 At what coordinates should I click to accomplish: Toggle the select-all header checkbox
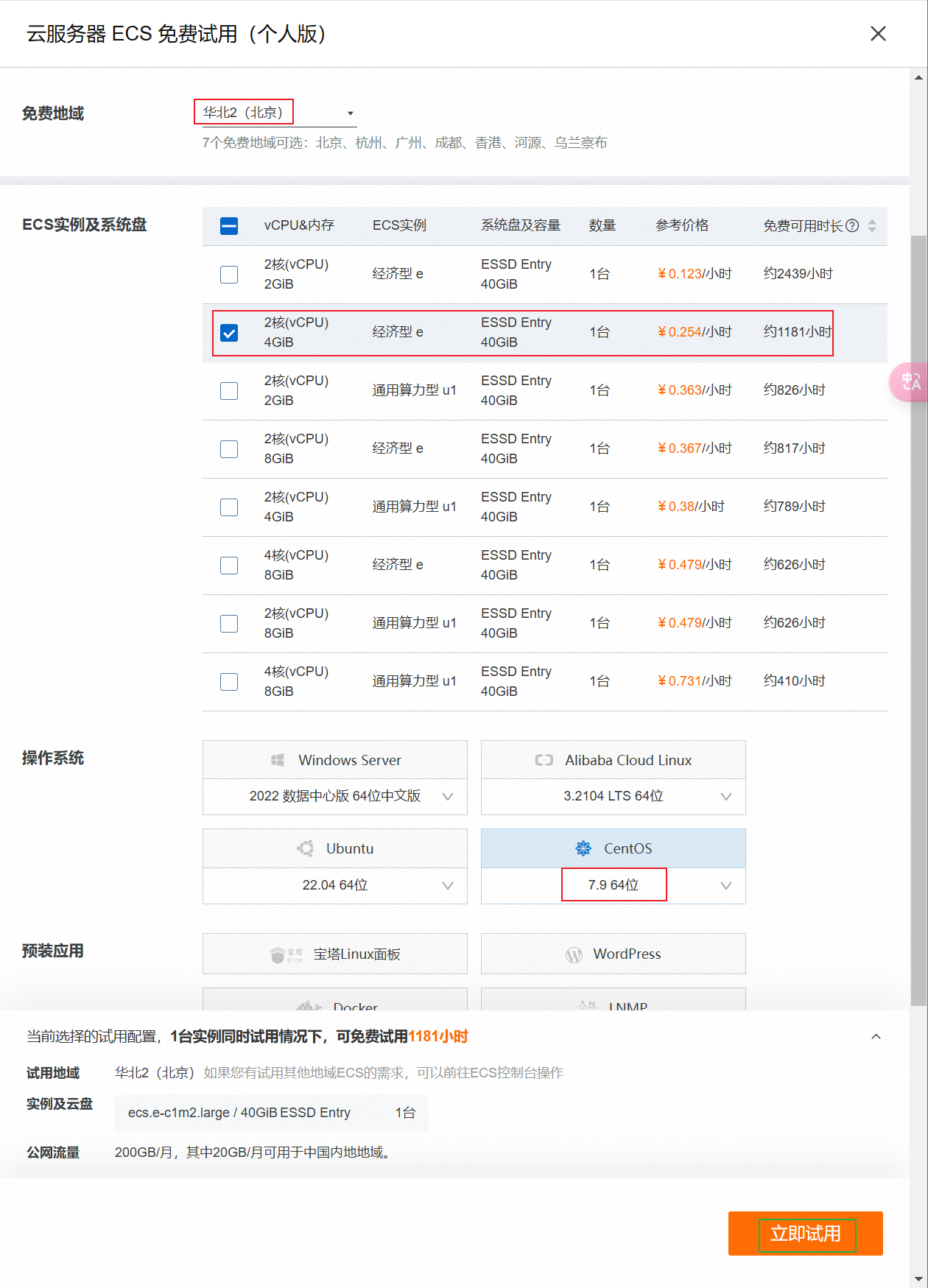tap(229, 226)
